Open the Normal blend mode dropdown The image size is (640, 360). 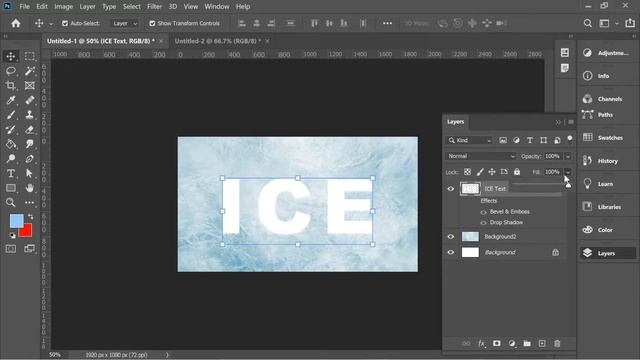[480, 156]
